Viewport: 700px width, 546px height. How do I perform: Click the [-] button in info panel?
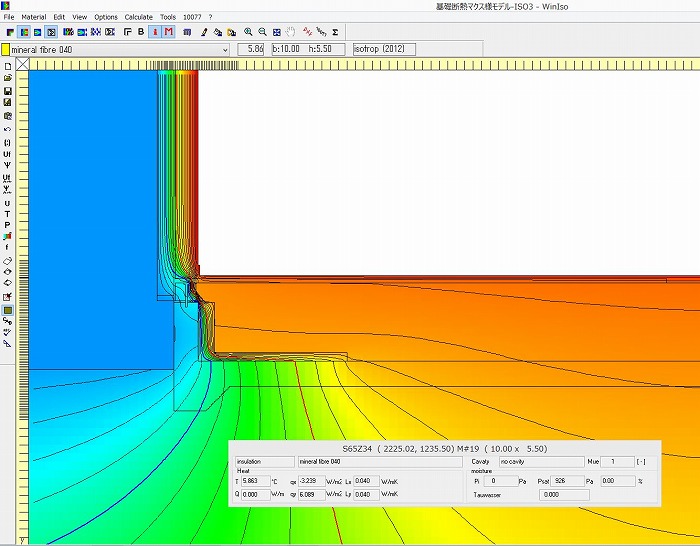pyautogui.click(x=640, y=462)
